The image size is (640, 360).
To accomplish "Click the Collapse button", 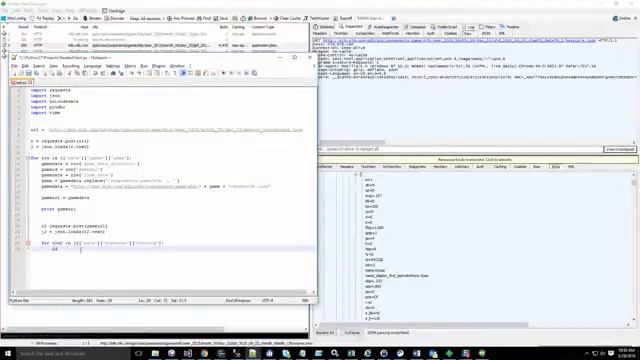I will point(352,333).
